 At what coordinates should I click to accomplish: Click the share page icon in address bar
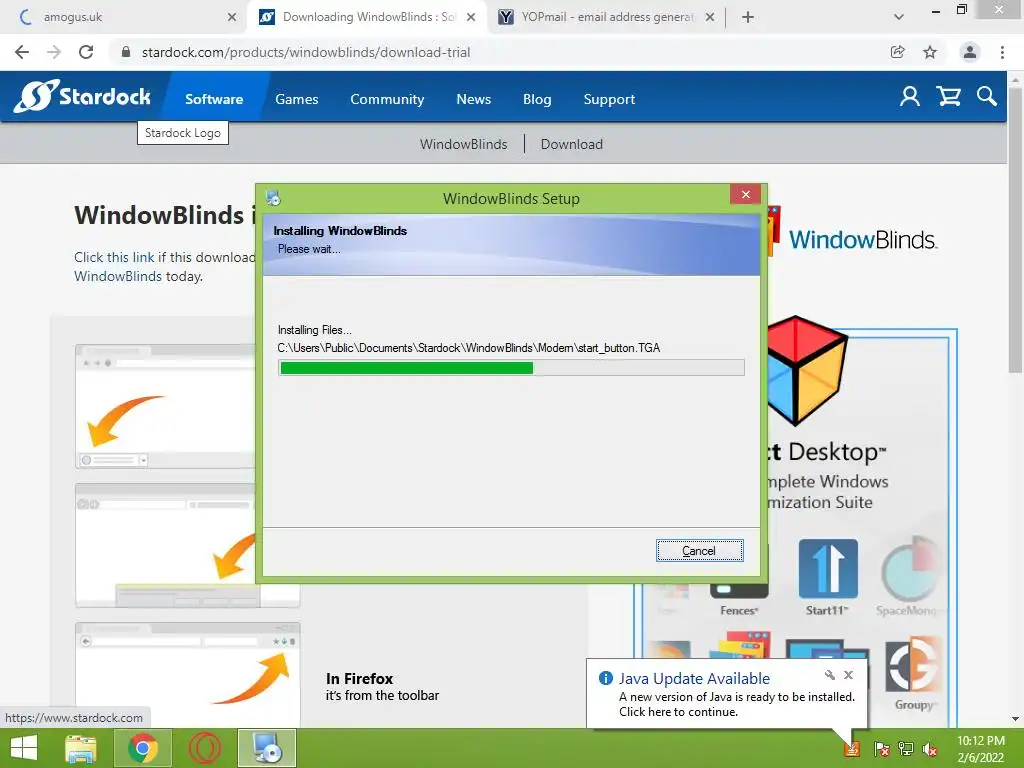[898, 52]
